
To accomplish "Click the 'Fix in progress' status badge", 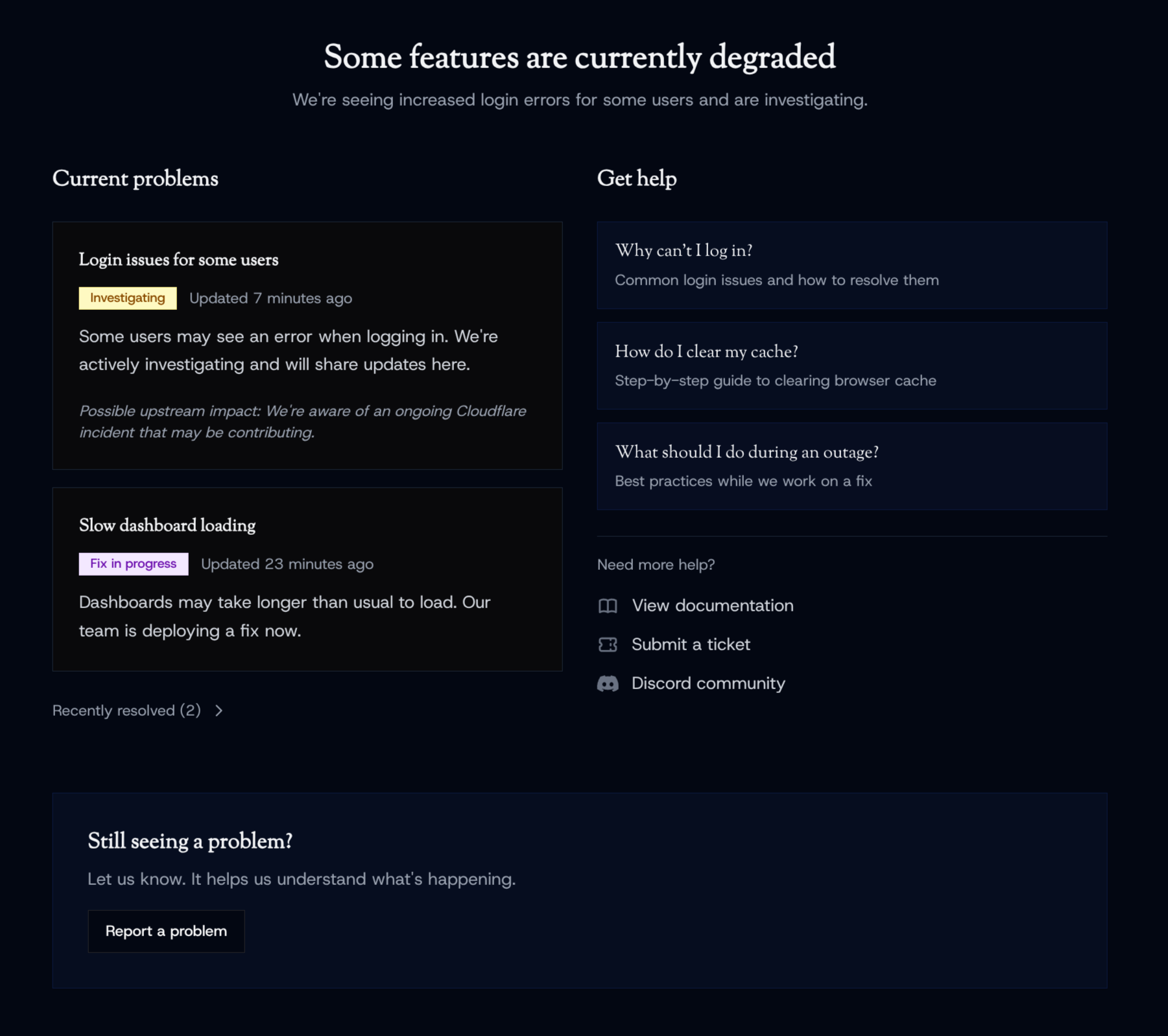I will click(x=133, y=563).
